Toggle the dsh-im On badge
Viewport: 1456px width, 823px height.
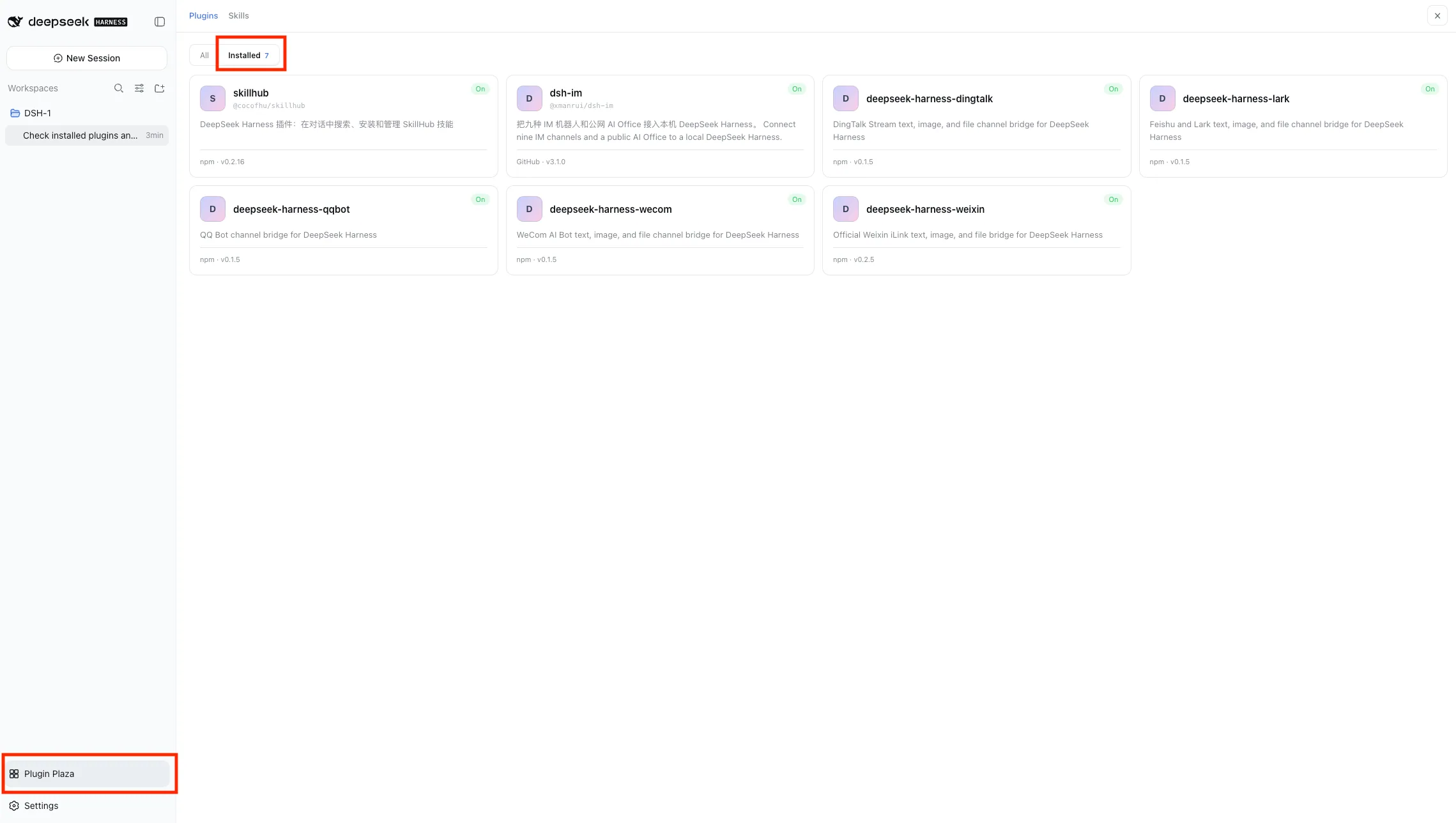click(x=797, y=89)
